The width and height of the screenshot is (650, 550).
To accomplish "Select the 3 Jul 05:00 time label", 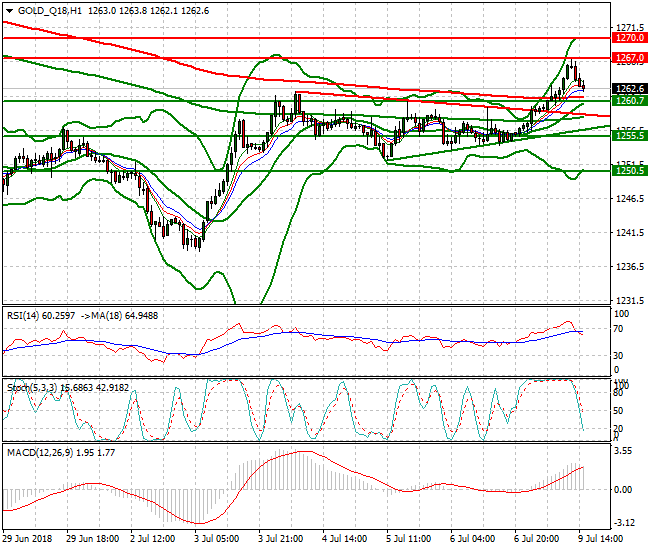I will pyautogui.click(x=217, y=539).
